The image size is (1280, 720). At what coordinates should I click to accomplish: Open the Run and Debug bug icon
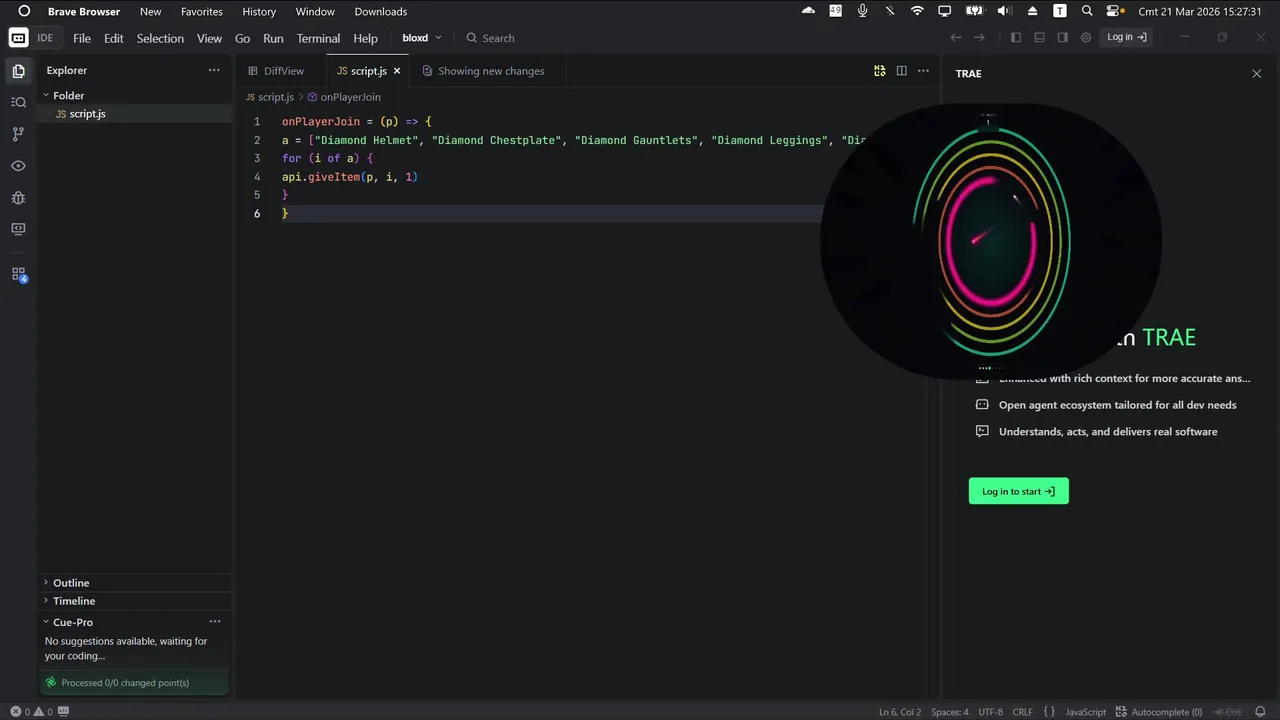pos(18,198)
